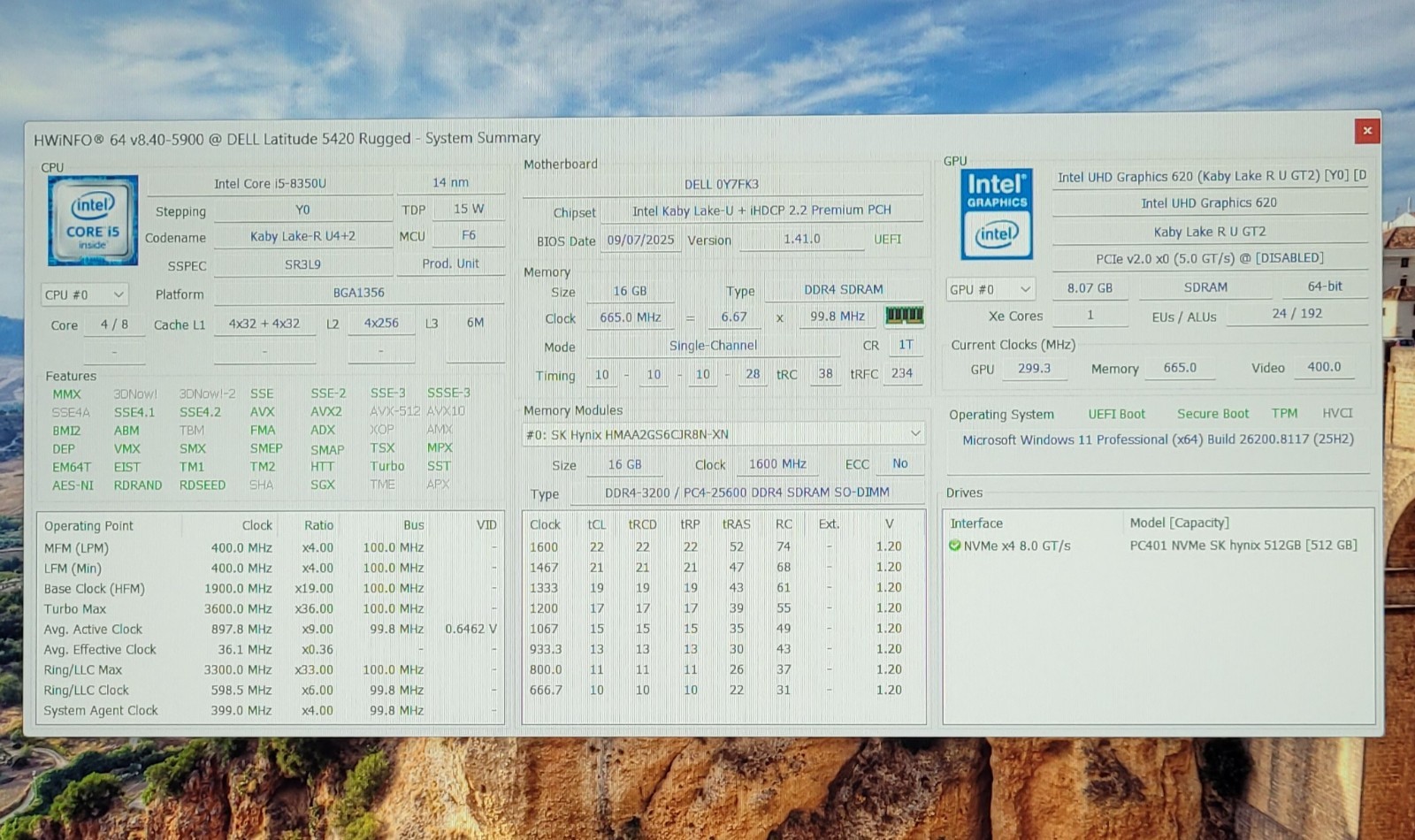This screenshot has height=840, width=1415.
Task: Click the SSPEC value SR3L9
Action: [x=302, y=264]
